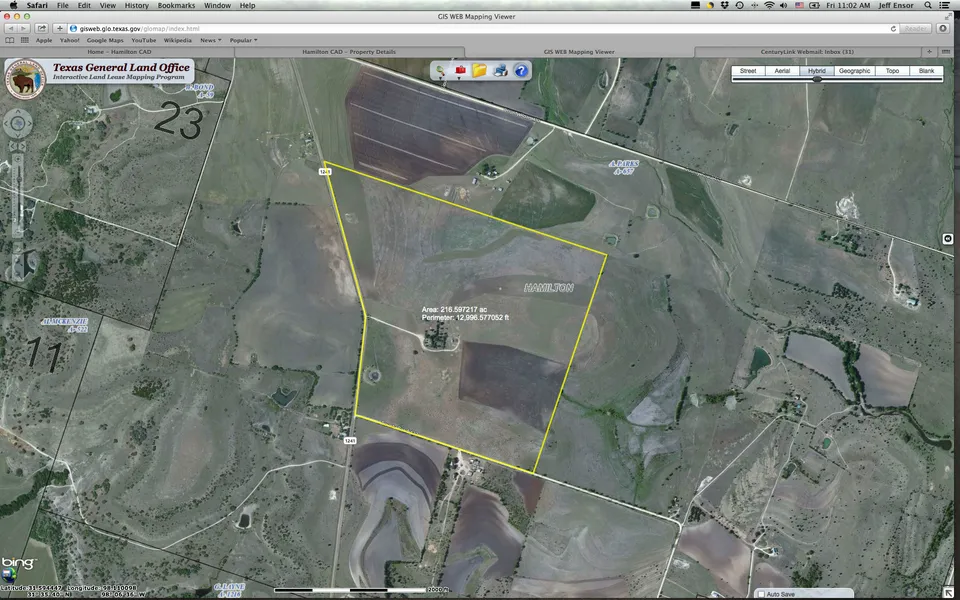Switch basemap to Topo

coord(892,71)
